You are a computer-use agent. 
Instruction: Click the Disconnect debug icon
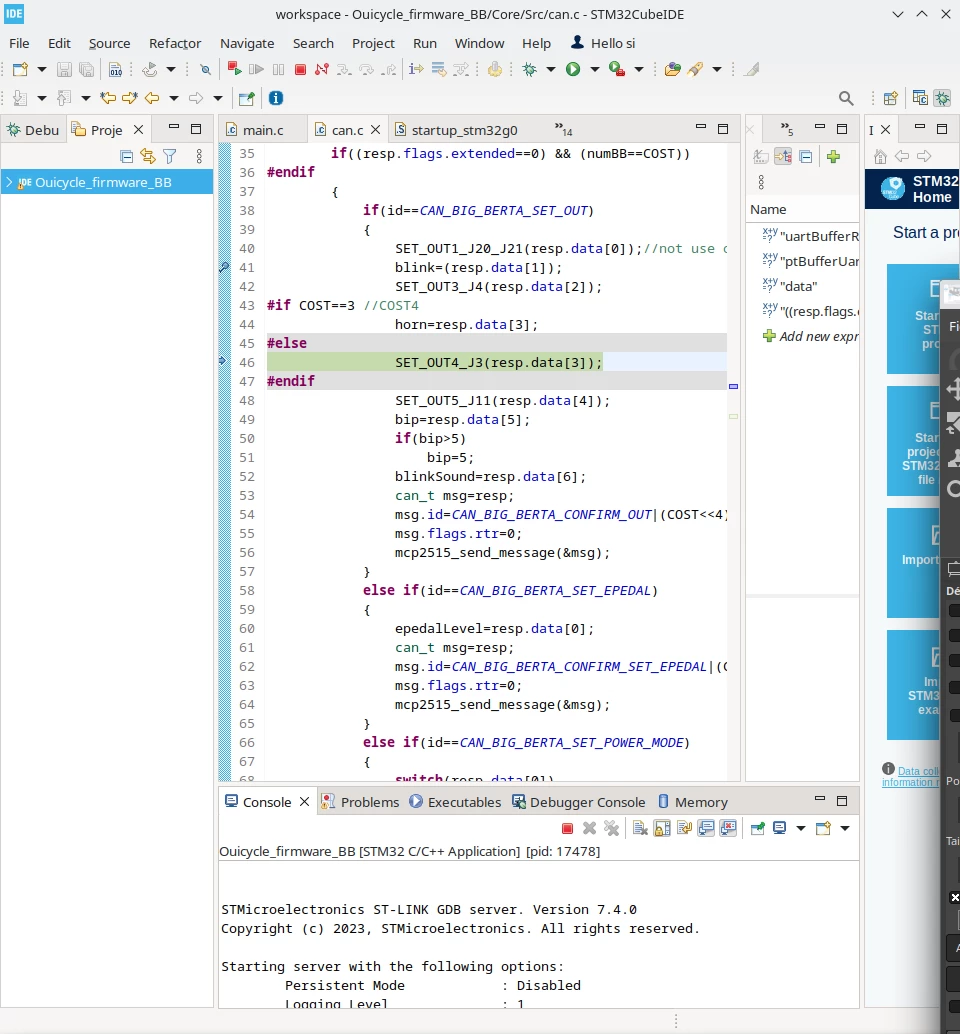coord(322,69)
